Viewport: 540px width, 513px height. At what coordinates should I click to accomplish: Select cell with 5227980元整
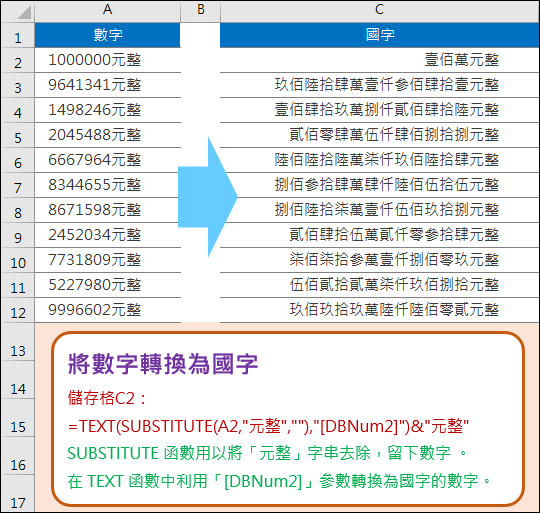[x=107, y=285]
